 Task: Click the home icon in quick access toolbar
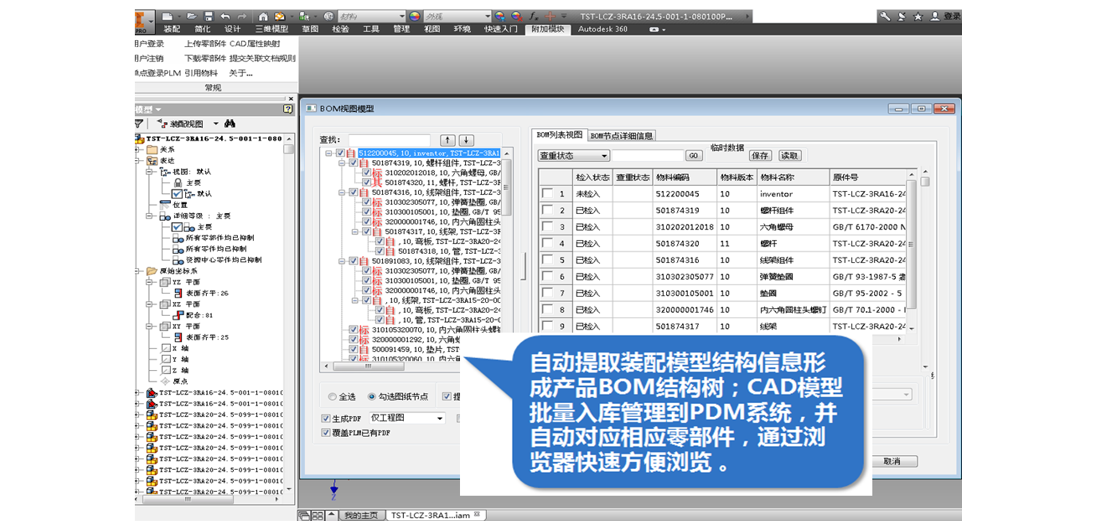click(263, 16)
